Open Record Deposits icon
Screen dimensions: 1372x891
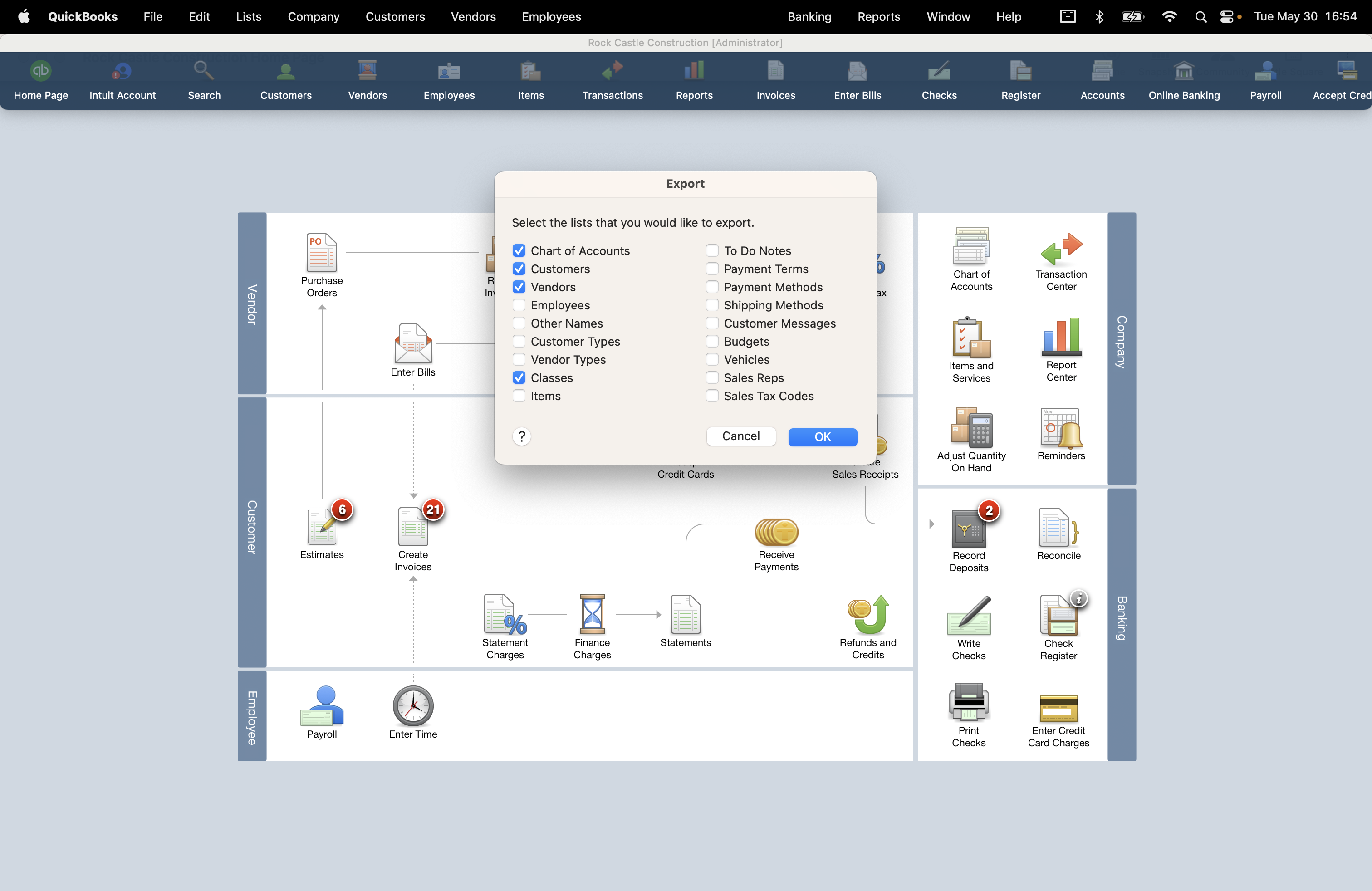tap(969, 529)
